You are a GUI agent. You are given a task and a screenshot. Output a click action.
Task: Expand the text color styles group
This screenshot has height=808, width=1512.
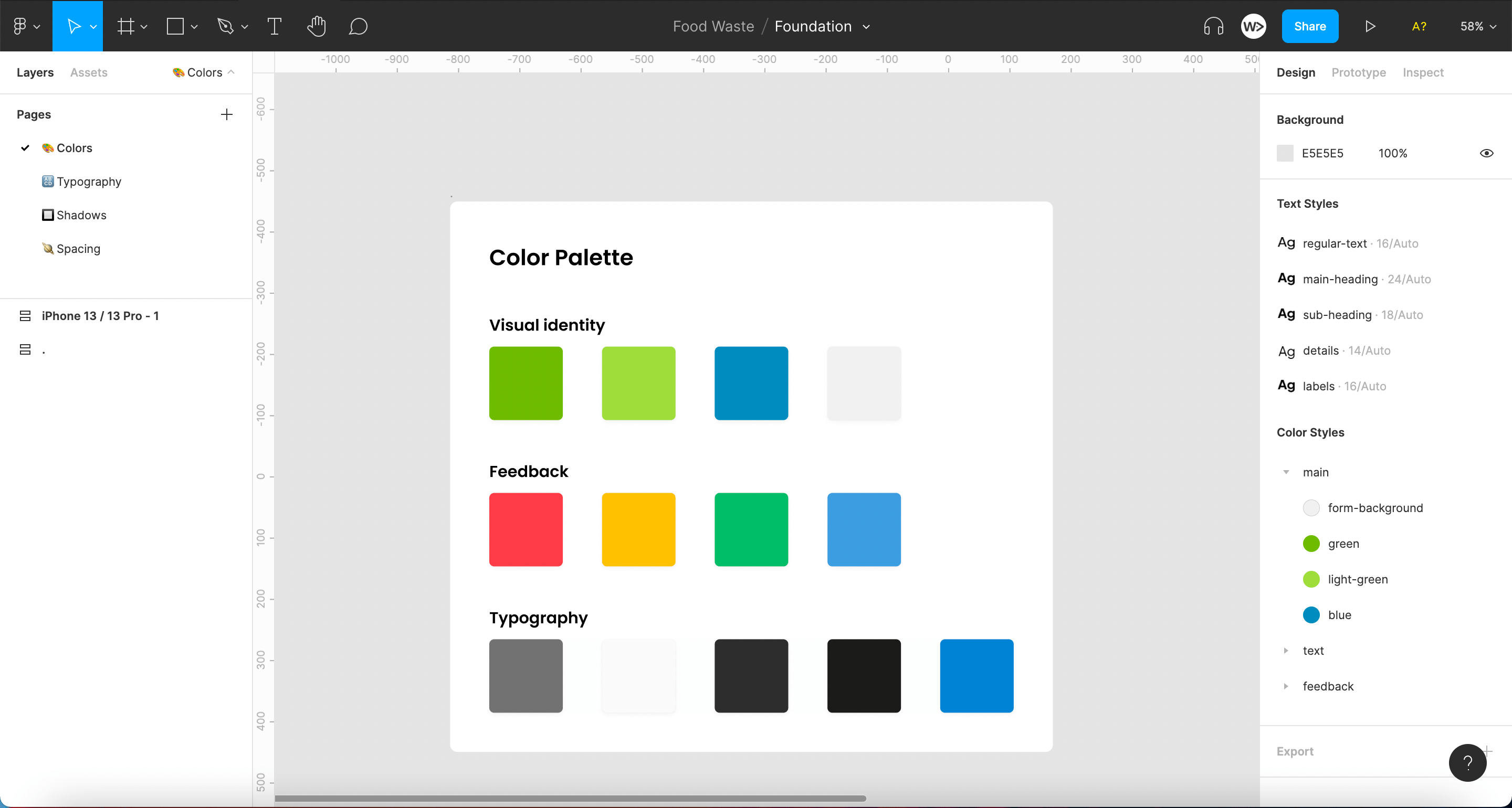[1287, 650]
